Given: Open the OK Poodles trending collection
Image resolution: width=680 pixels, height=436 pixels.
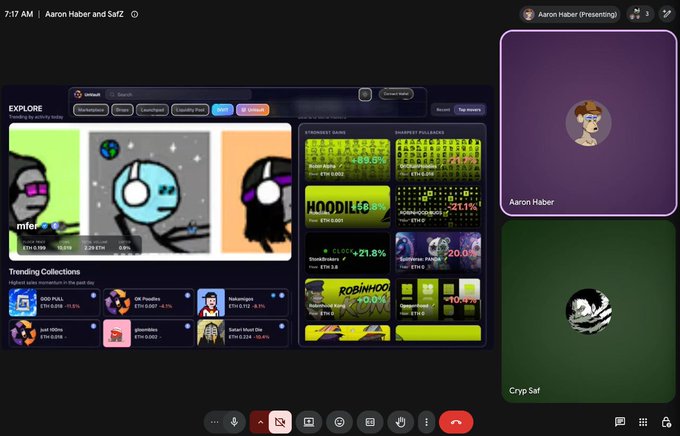Looking at the screenshot, I should (x=148, y=302).
